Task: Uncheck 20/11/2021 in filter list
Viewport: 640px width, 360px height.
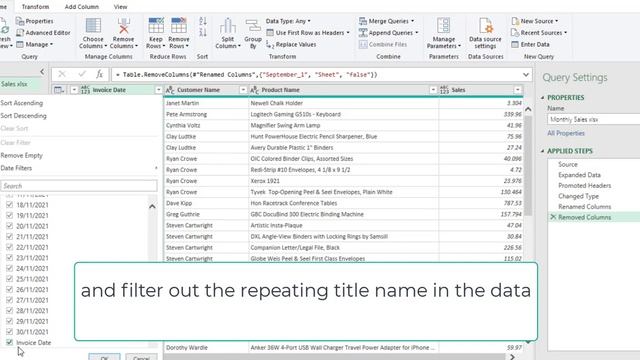Action: point(9,226)
